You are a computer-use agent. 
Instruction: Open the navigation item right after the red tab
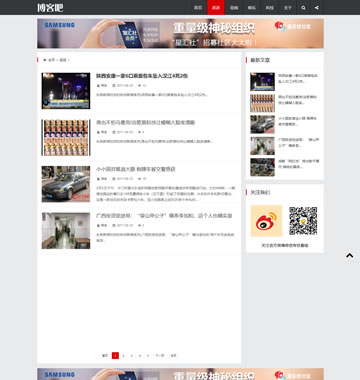click(234, 8)
